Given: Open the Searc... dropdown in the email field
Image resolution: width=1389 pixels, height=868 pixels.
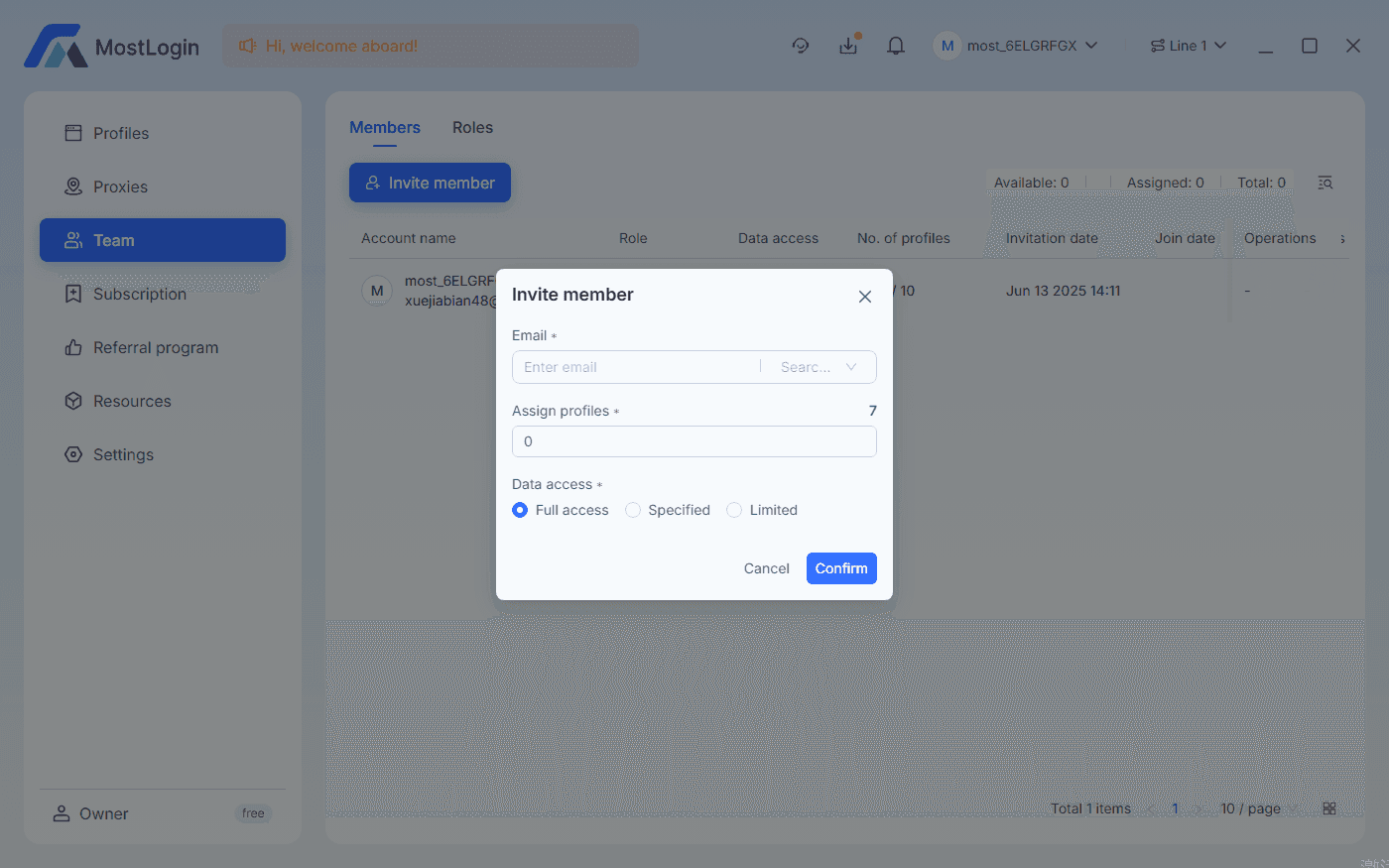Looking at the screenshot, I should pyautogui.click(x=819, y=367).
